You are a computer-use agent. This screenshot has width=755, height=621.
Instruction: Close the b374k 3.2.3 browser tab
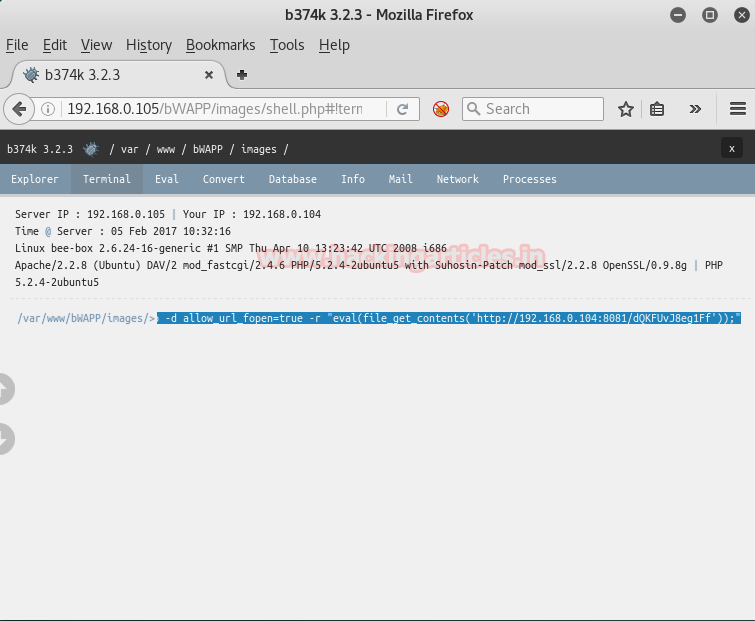click(x=209, y=75)
